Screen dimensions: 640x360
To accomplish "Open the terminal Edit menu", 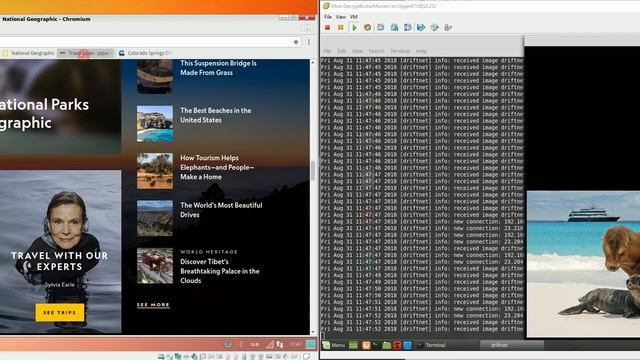I will coord(341,51).
